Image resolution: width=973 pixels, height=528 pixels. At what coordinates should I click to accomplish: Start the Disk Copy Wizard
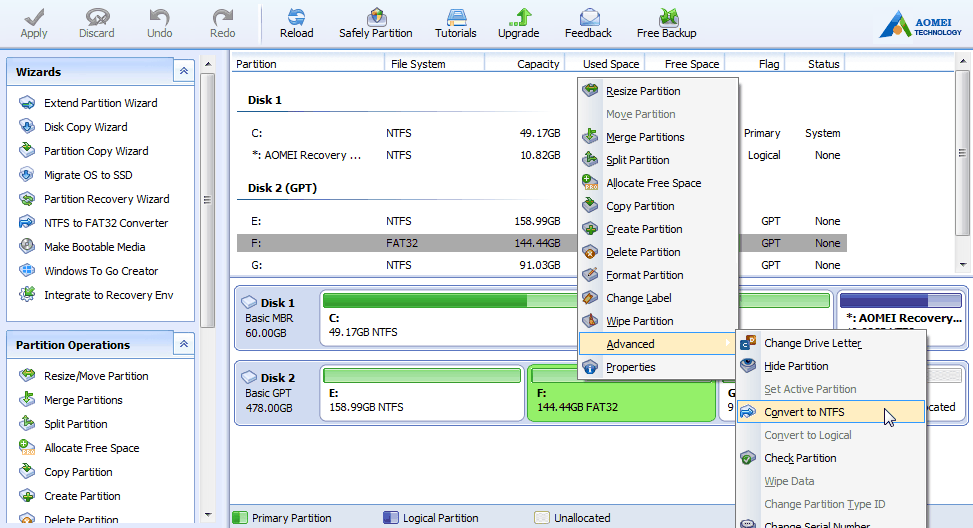[86, 127]
